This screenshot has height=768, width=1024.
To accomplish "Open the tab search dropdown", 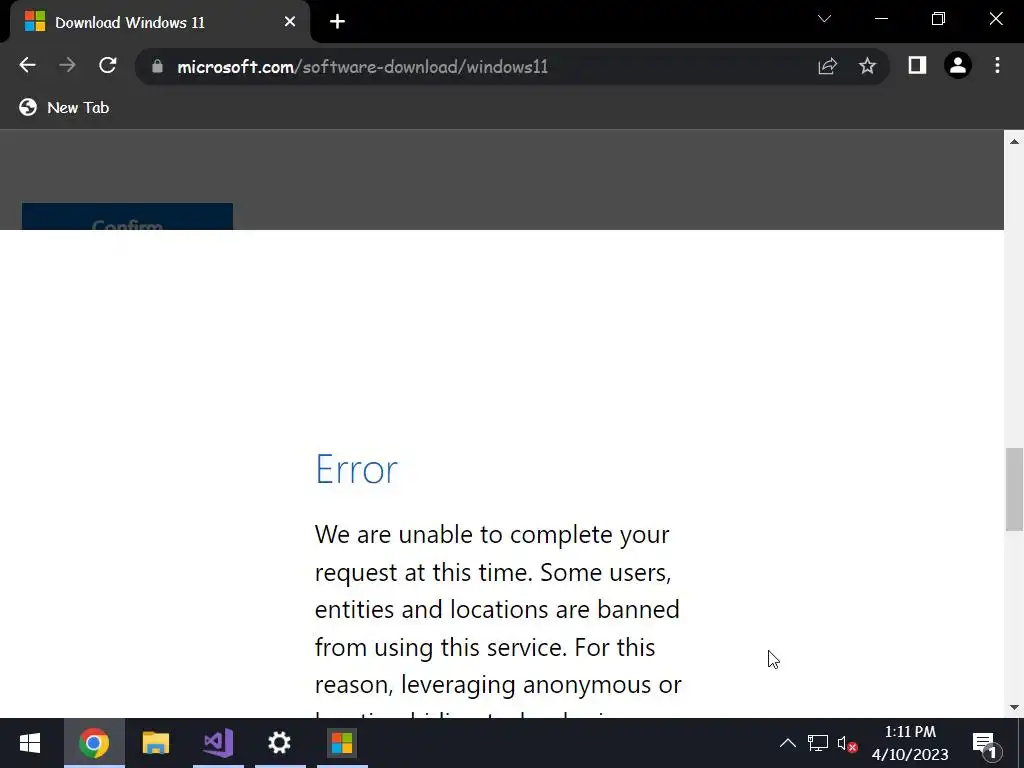I will click(x=824, y=19).
